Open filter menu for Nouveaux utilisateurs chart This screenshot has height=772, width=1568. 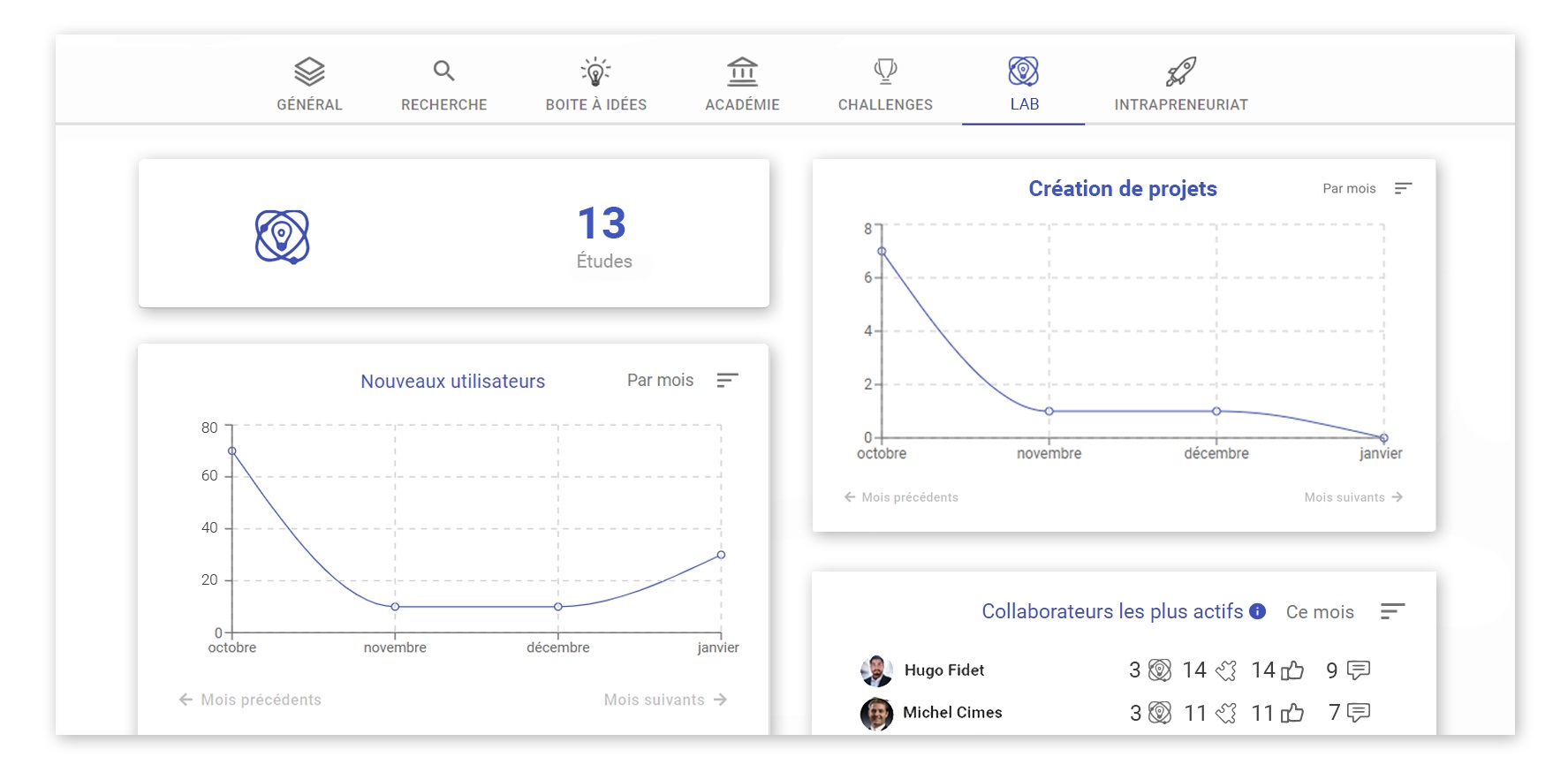click(x=727, y=380)
